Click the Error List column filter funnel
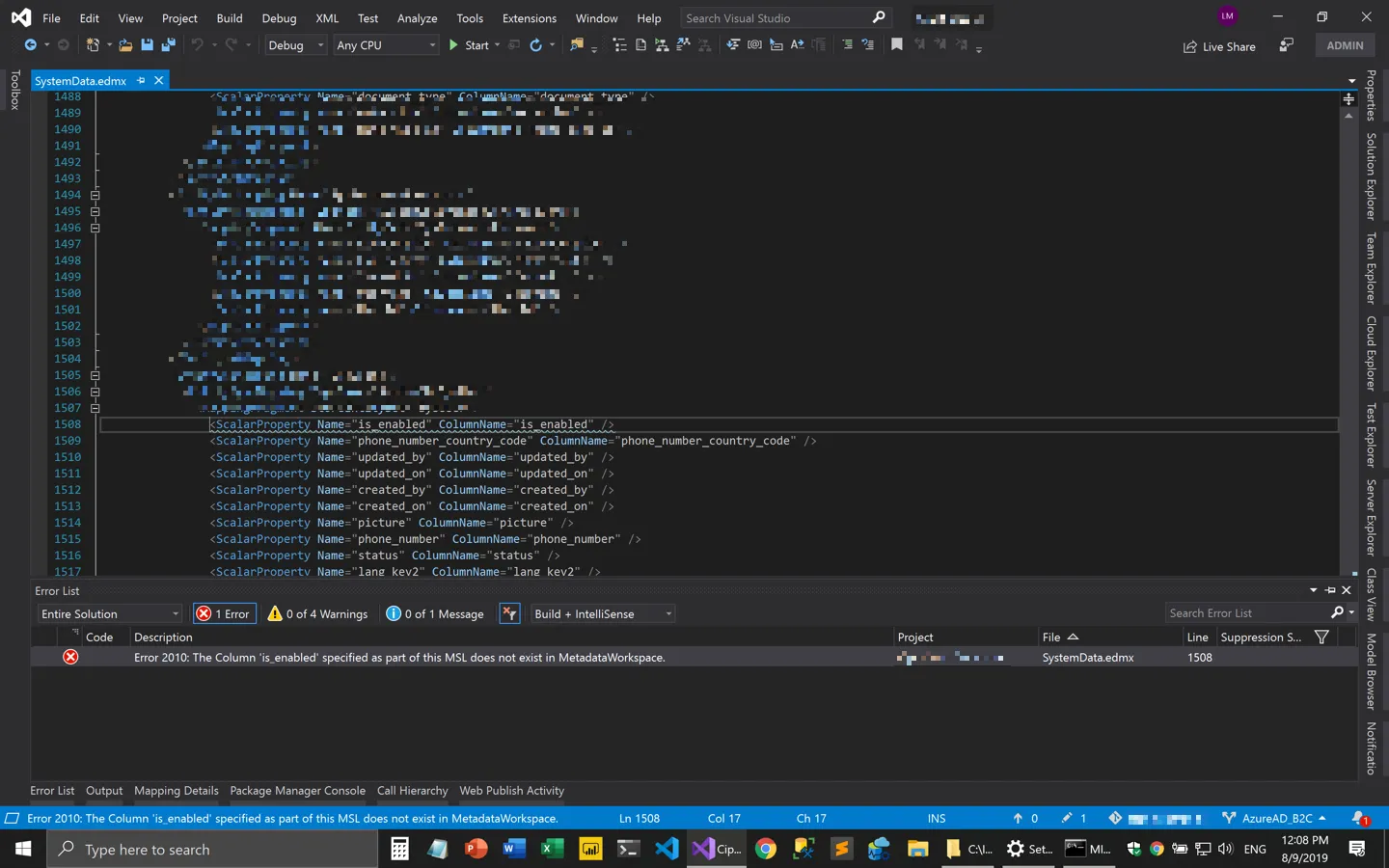This screenshot has width=1389, height=868. [x=1321, y=637]
